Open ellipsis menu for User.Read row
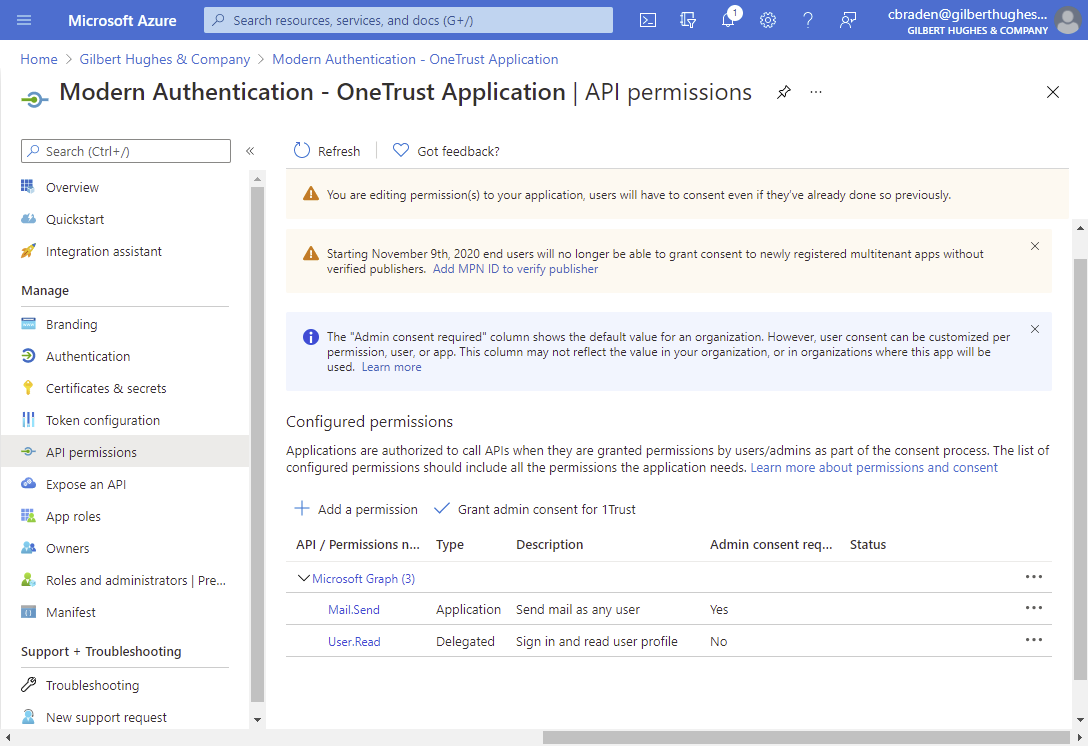1088x746 pixels. (x=1034, y=640)
